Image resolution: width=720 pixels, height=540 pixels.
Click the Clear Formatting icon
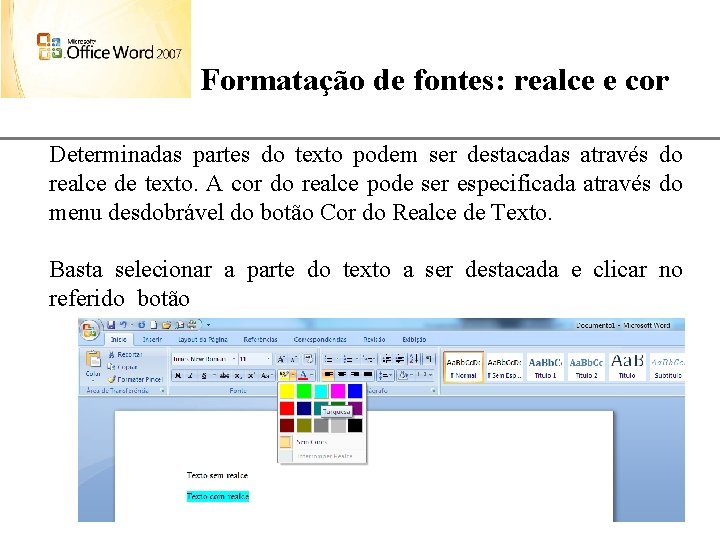309,359
